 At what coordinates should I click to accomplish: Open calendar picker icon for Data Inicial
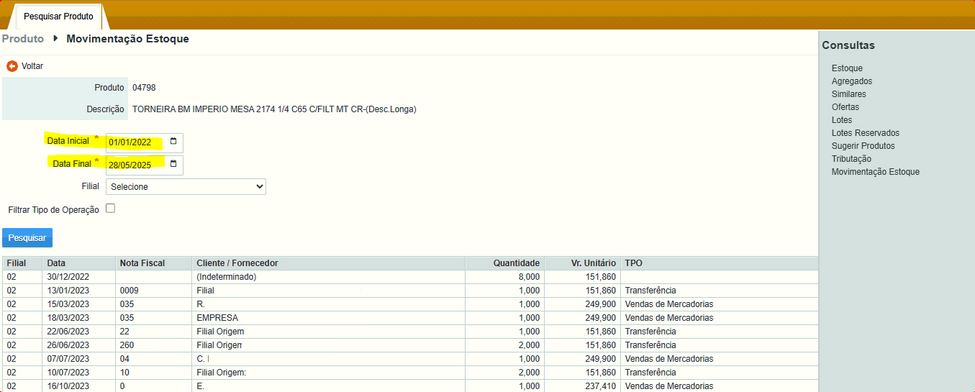173,141
